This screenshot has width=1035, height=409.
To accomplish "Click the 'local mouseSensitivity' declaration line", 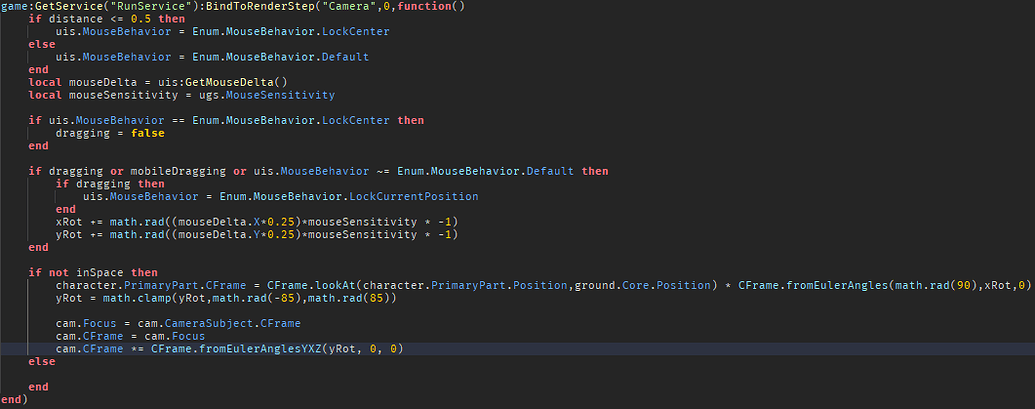I will click(x=182, y=95).
